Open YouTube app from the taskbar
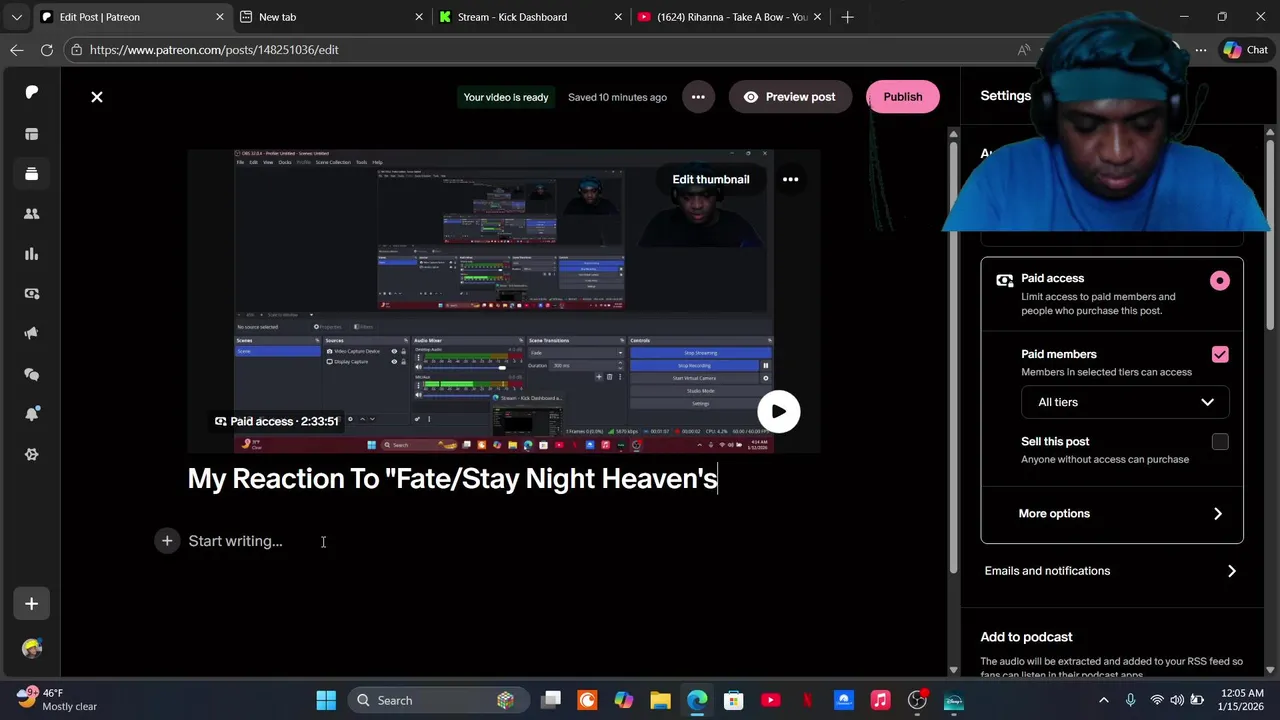Viewport: 1280px width, 720px height. pos(770,700)
